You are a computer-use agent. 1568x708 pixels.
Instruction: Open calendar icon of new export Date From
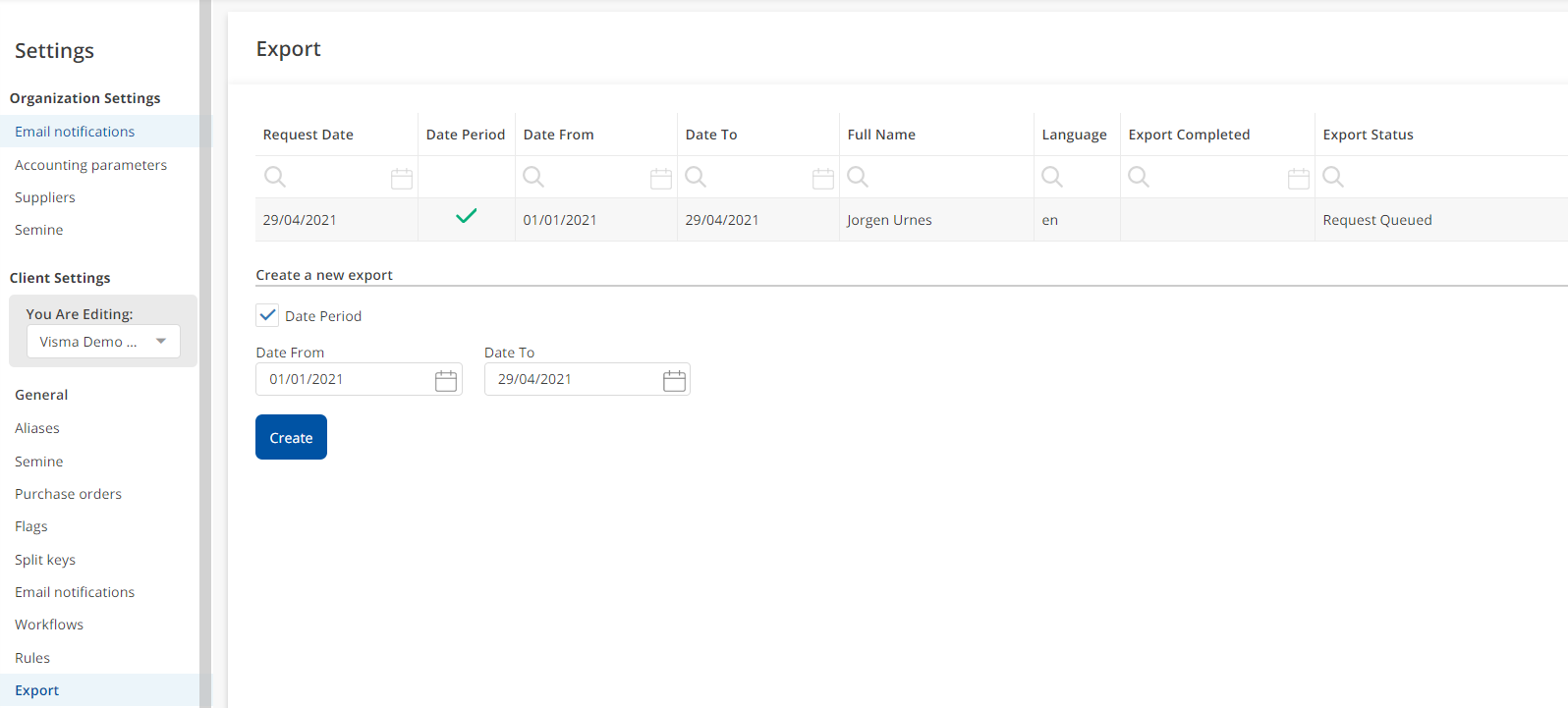pos(446,381)
